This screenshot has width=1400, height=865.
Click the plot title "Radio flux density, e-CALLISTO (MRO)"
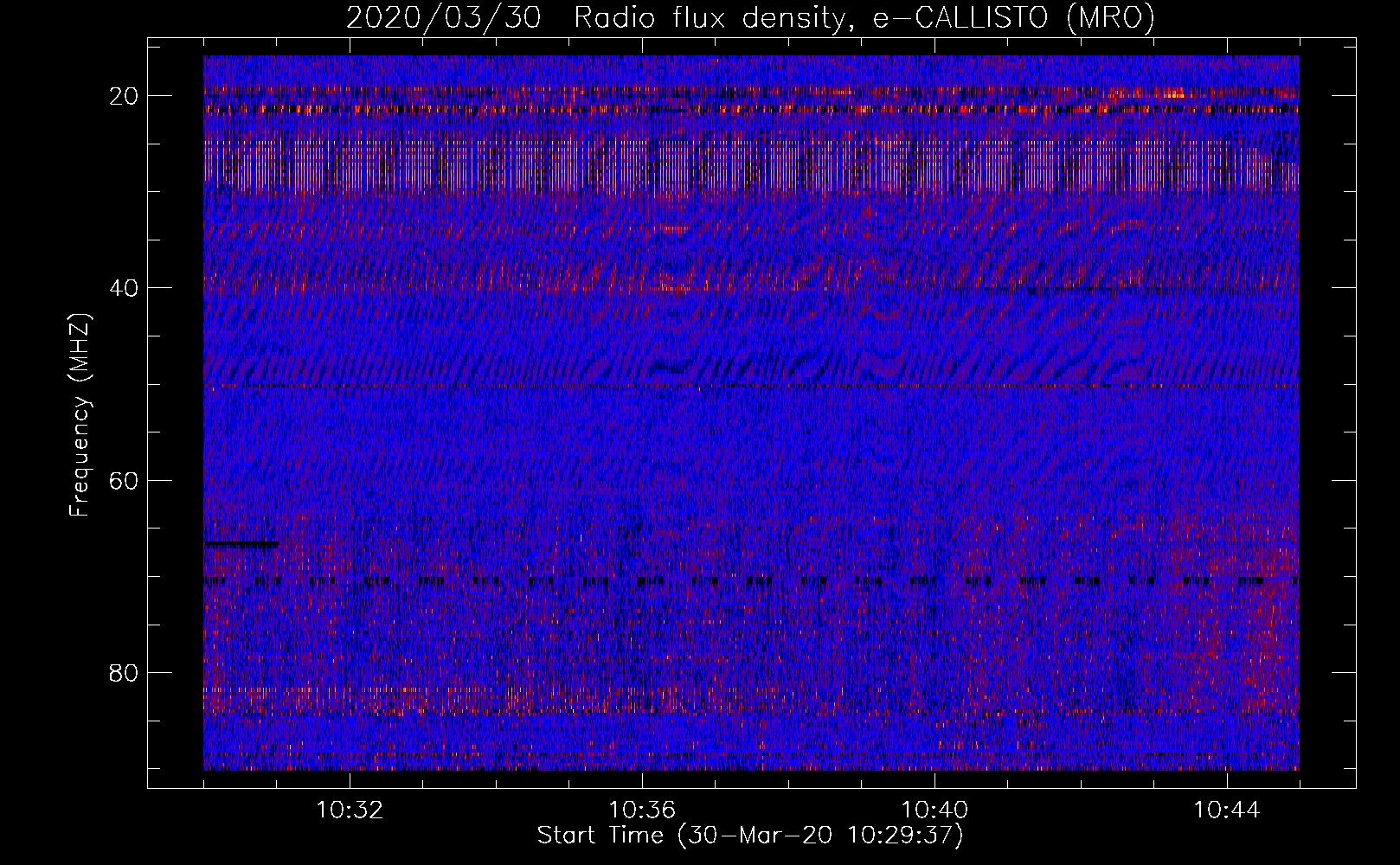tap(864, 17)
